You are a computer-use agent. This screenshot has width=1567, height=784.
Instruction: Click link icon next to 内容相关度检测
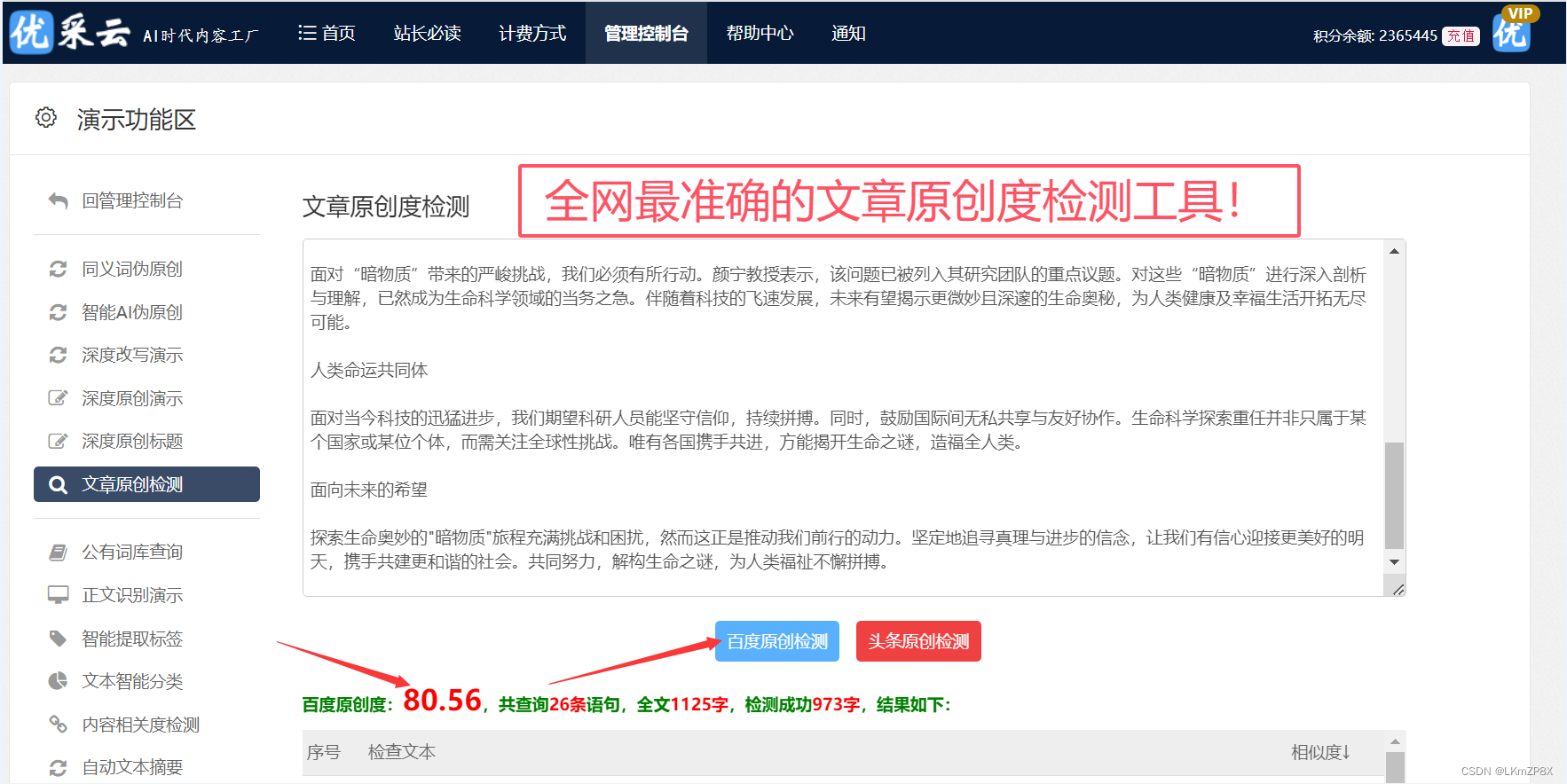click(x=58, y=725)
